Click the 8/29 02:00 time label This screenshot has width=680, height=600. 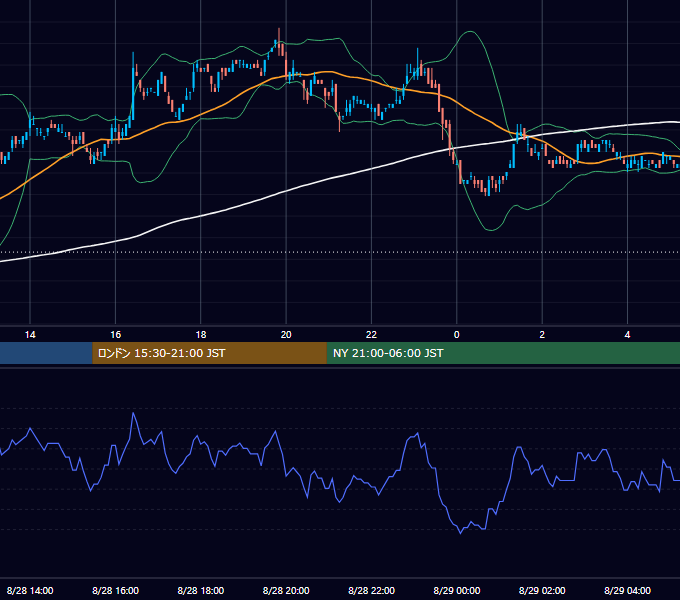542,590
